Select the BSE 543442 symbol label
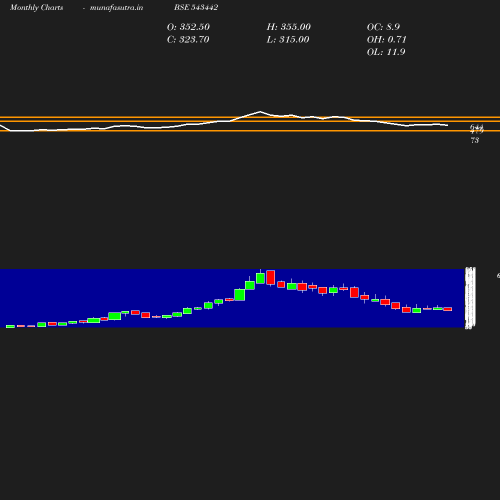Viewport: 500px width, 500px height. tap(196, 7)
